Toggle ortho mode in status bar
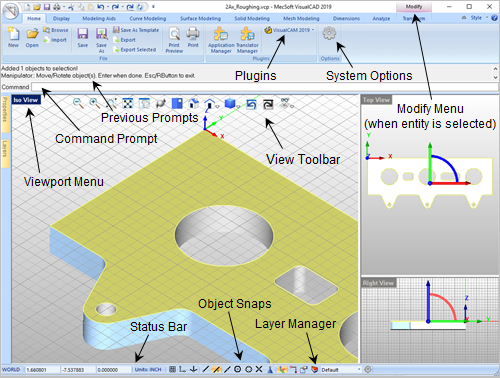This screenshot has height=378, width=500. pyautogui.click(x=183, y=369)
